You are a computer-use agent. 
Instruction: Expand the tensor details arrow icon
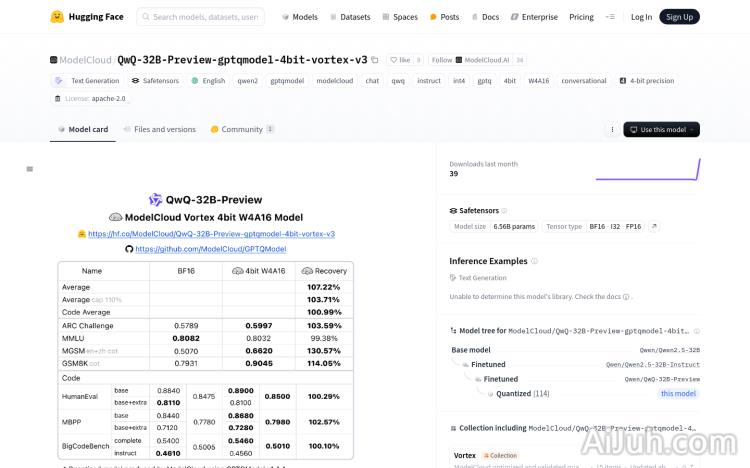coord(654,227)
